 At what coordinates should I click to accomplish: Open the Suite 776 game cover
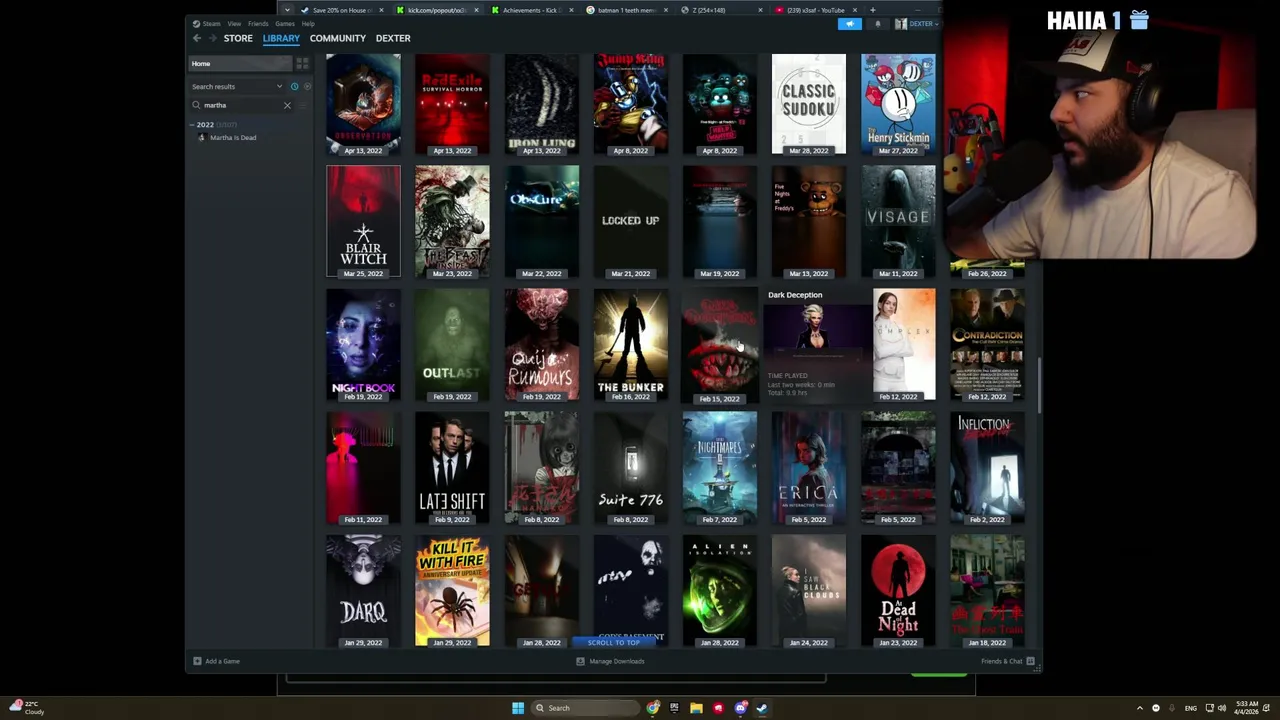pyautogui.click(x=630, y=467)
